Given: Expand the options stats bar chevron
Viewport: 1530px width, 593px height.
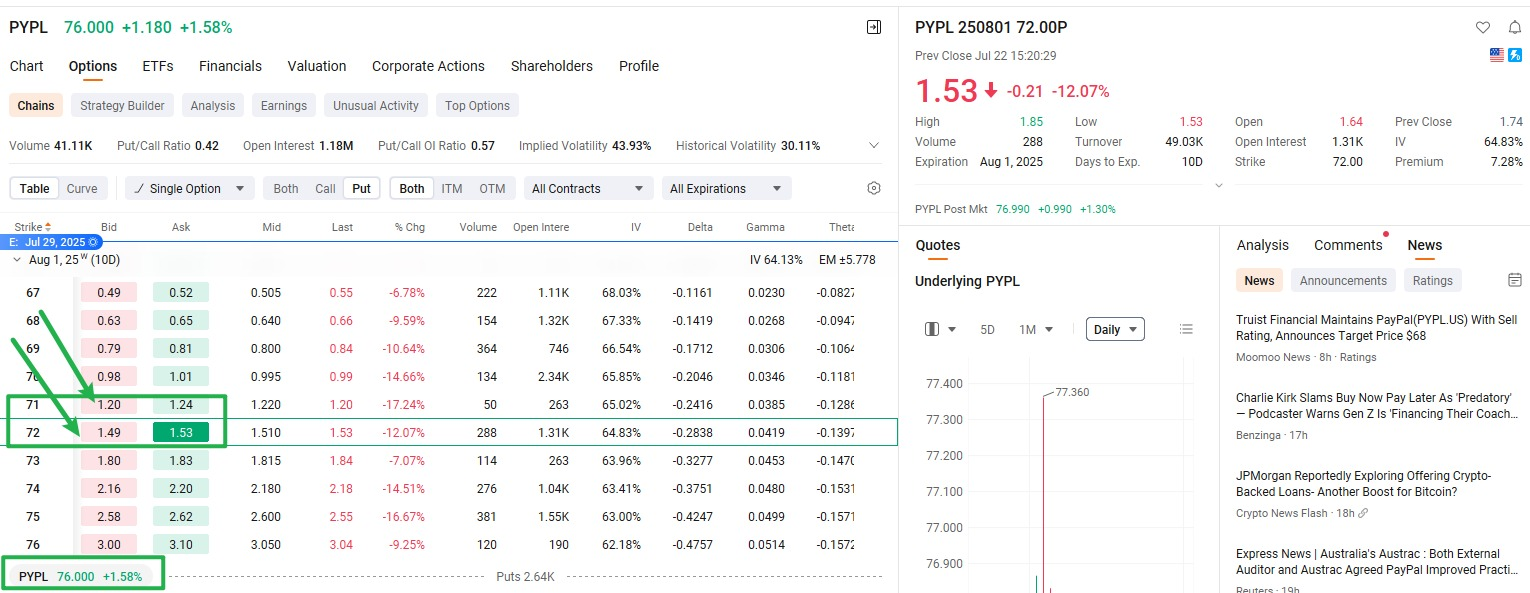Looking at the screenshot, I should pos(874,145).
